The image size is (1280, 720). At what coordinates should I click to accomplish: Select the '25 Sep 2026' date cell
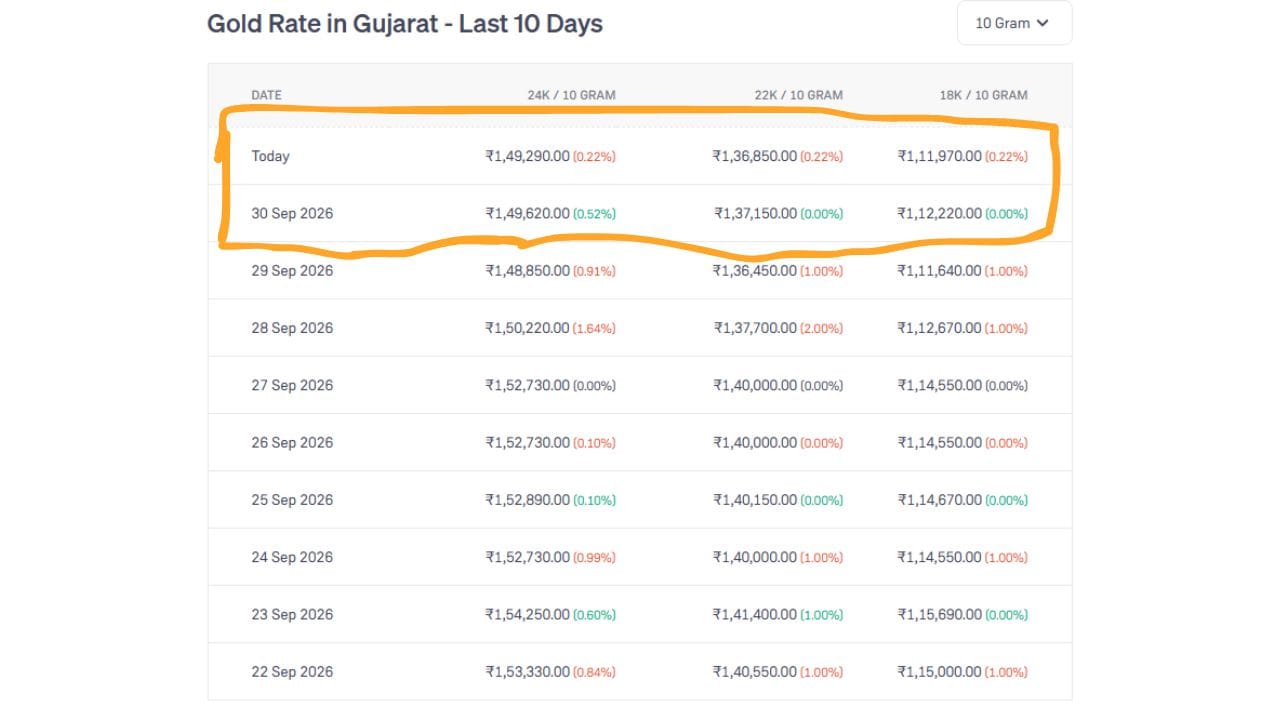(x=292, y=500)
